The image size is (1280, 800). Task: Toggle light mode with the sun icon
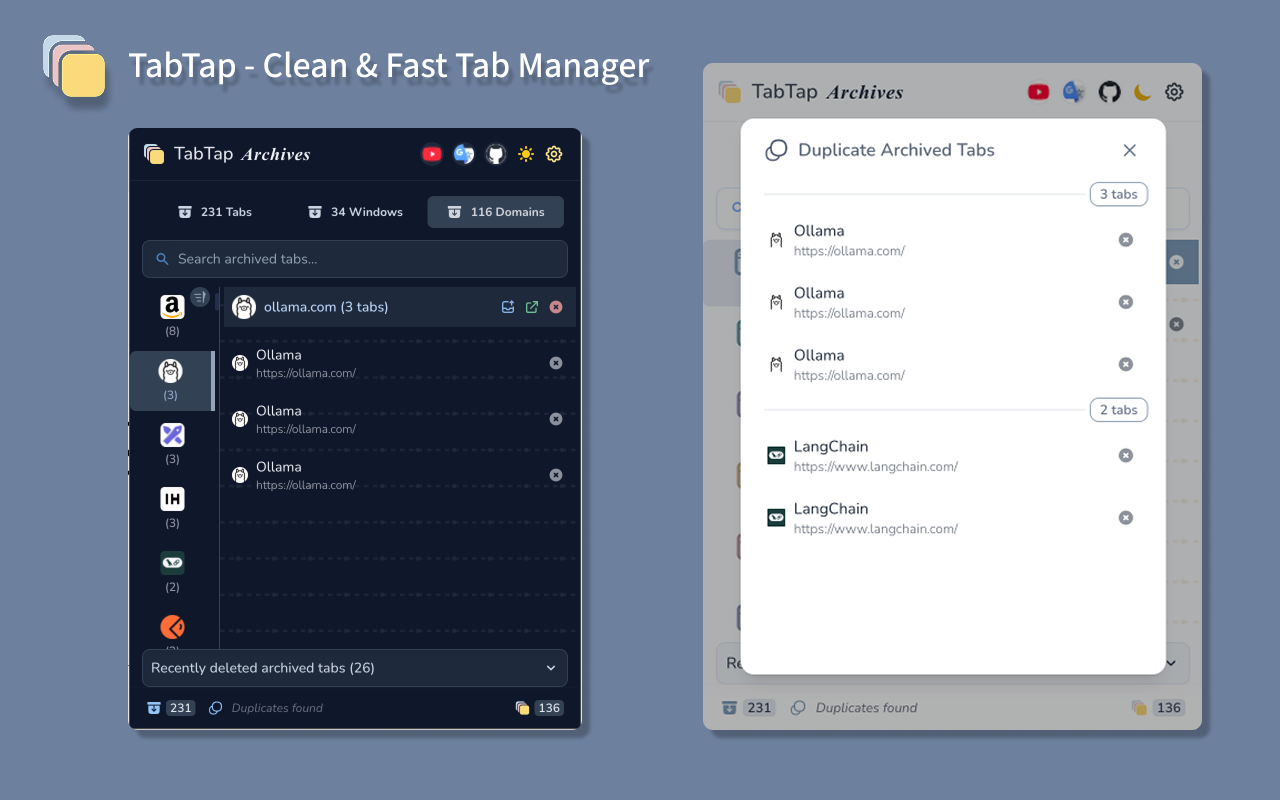point(525,154)
